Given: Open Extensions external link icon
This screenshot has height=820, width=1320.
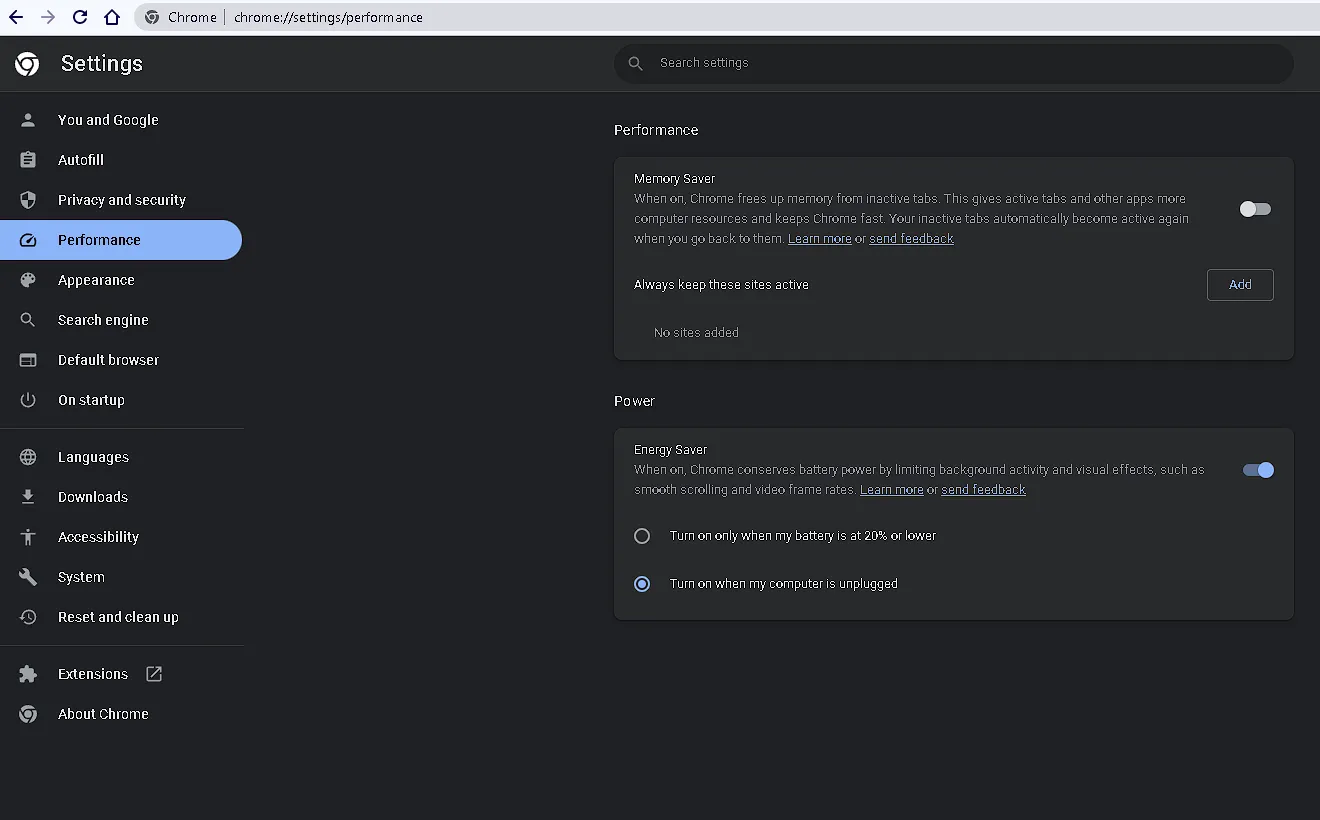Looking at the screenshot, I should [x=154, y=674].
